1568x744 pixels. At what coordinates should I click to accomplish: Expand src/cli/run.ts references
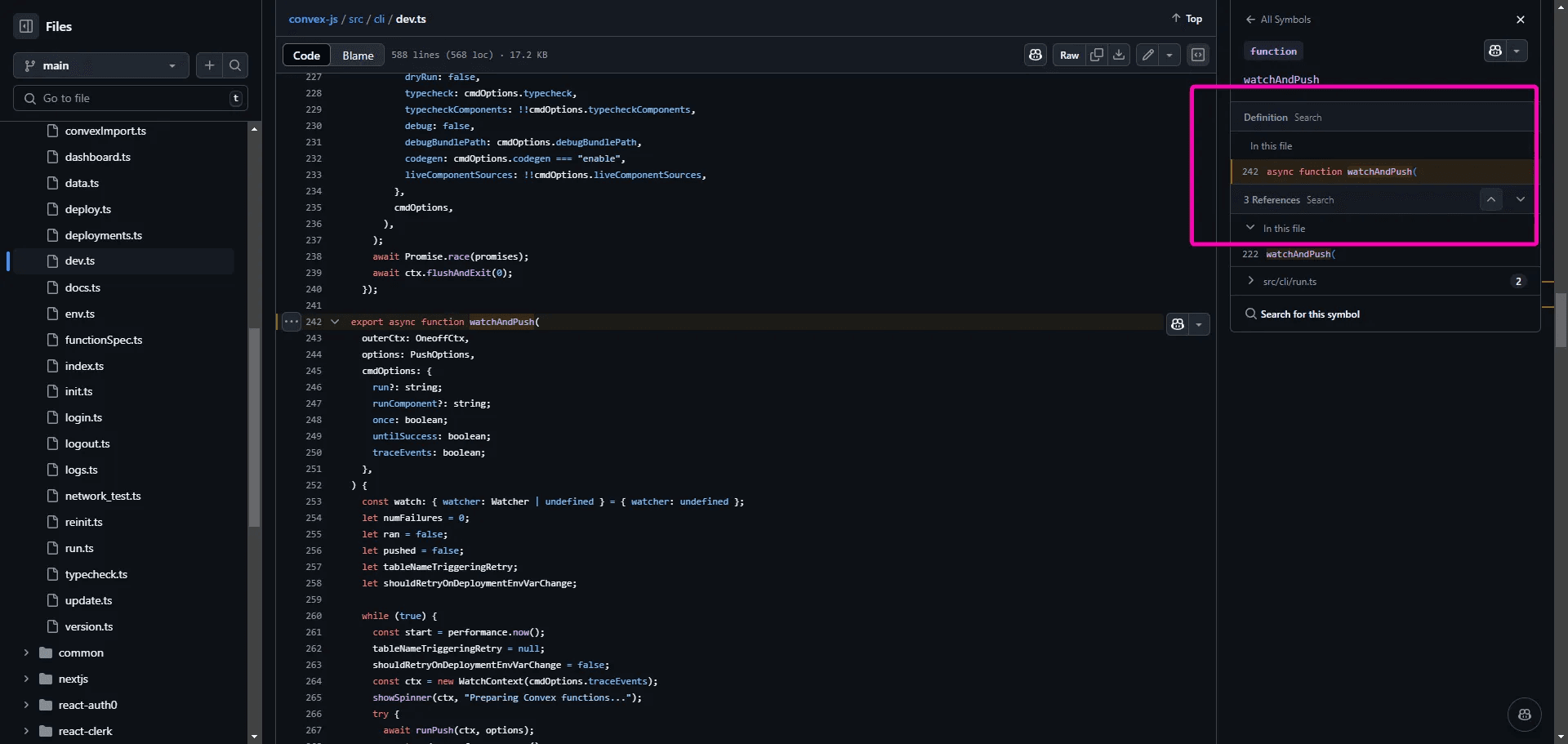[x=1250, y=281]
